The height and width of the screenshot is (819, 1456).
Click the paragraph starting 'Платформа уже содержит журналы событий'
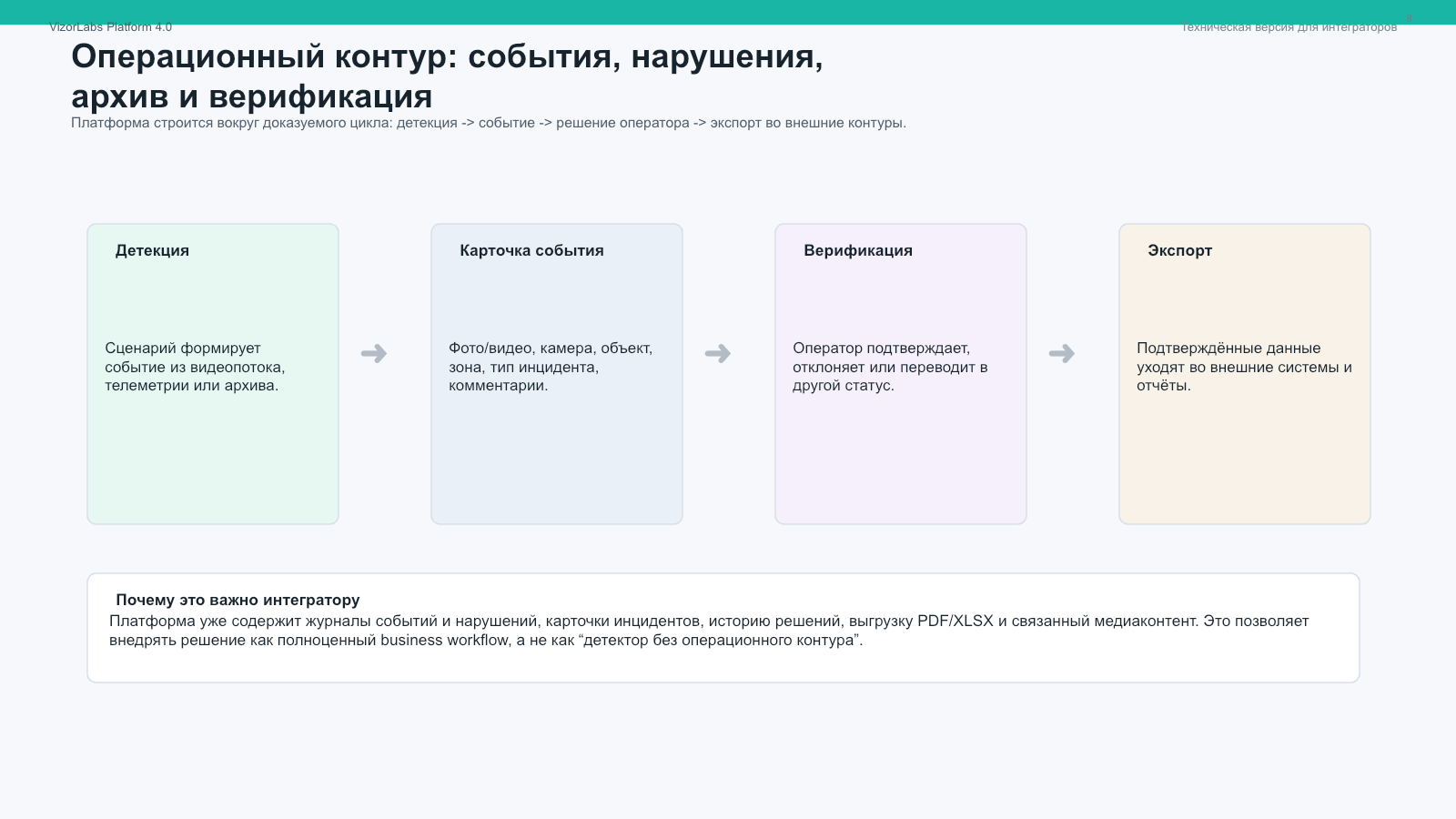click(709, 631)
